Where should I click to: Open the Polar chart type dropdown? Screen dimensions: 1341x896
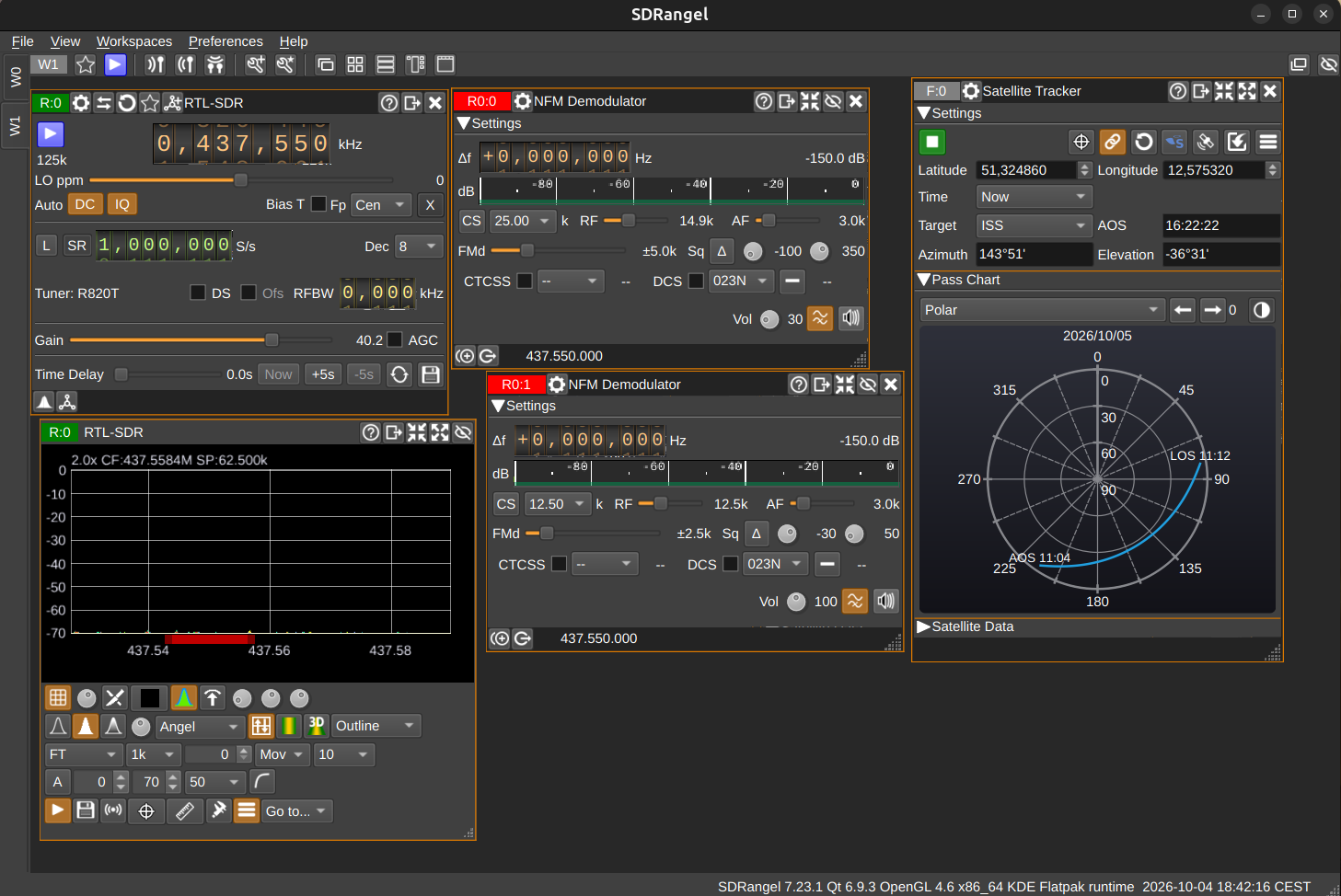(1043, 310)
